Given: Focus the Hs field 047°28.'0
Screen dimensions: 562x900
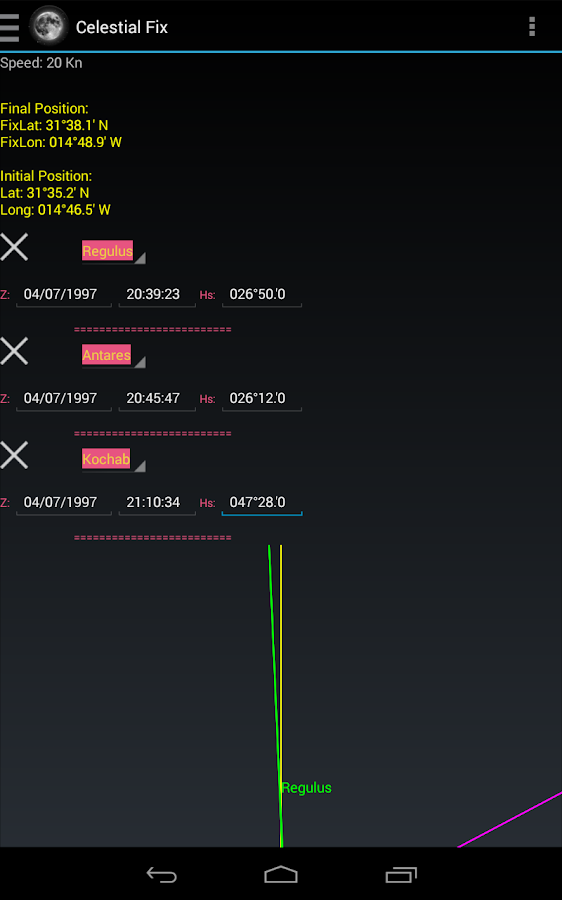Looking at the screenshot, I should coord(262,502).
